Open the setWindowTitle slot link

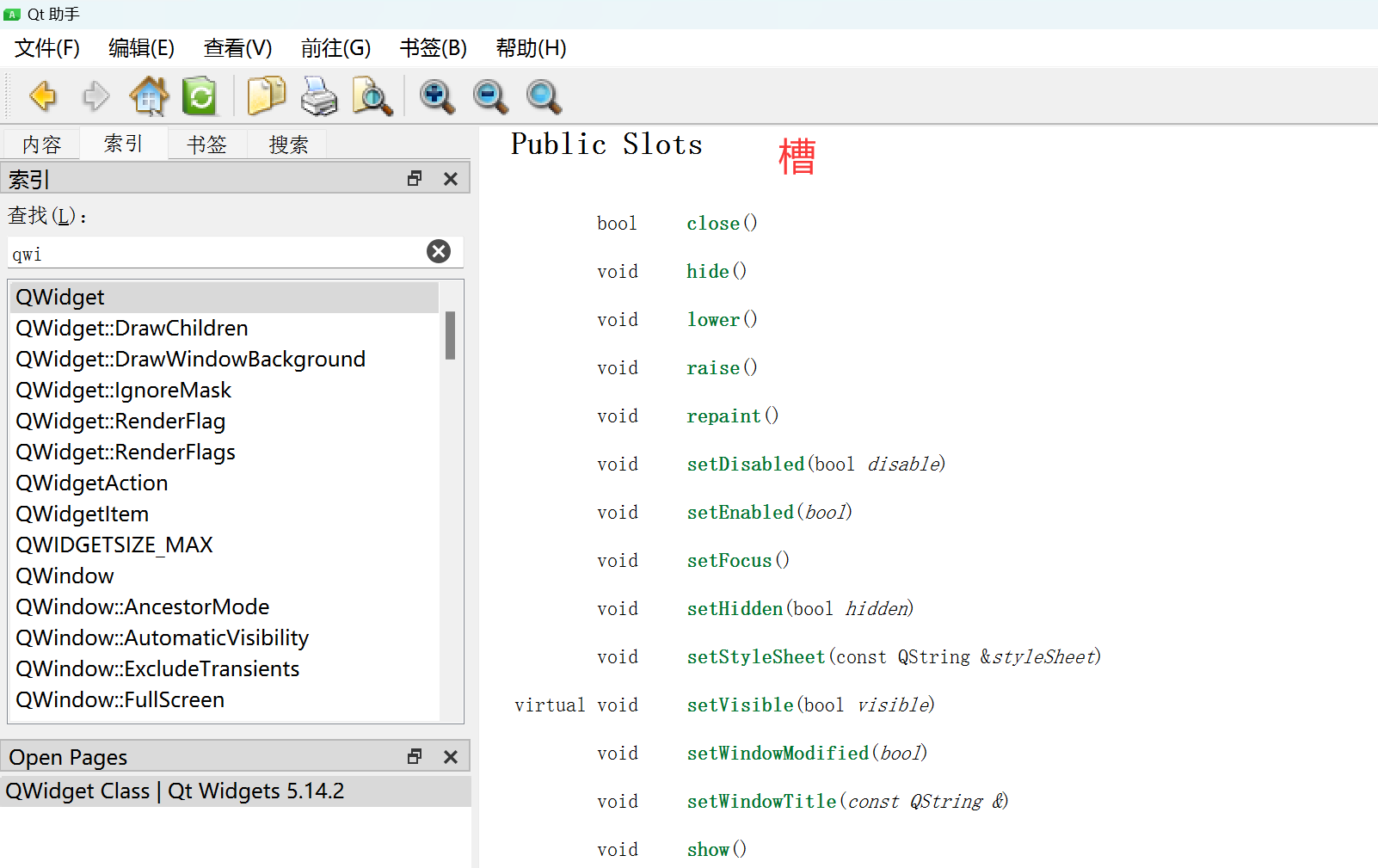tap(761, 802)
